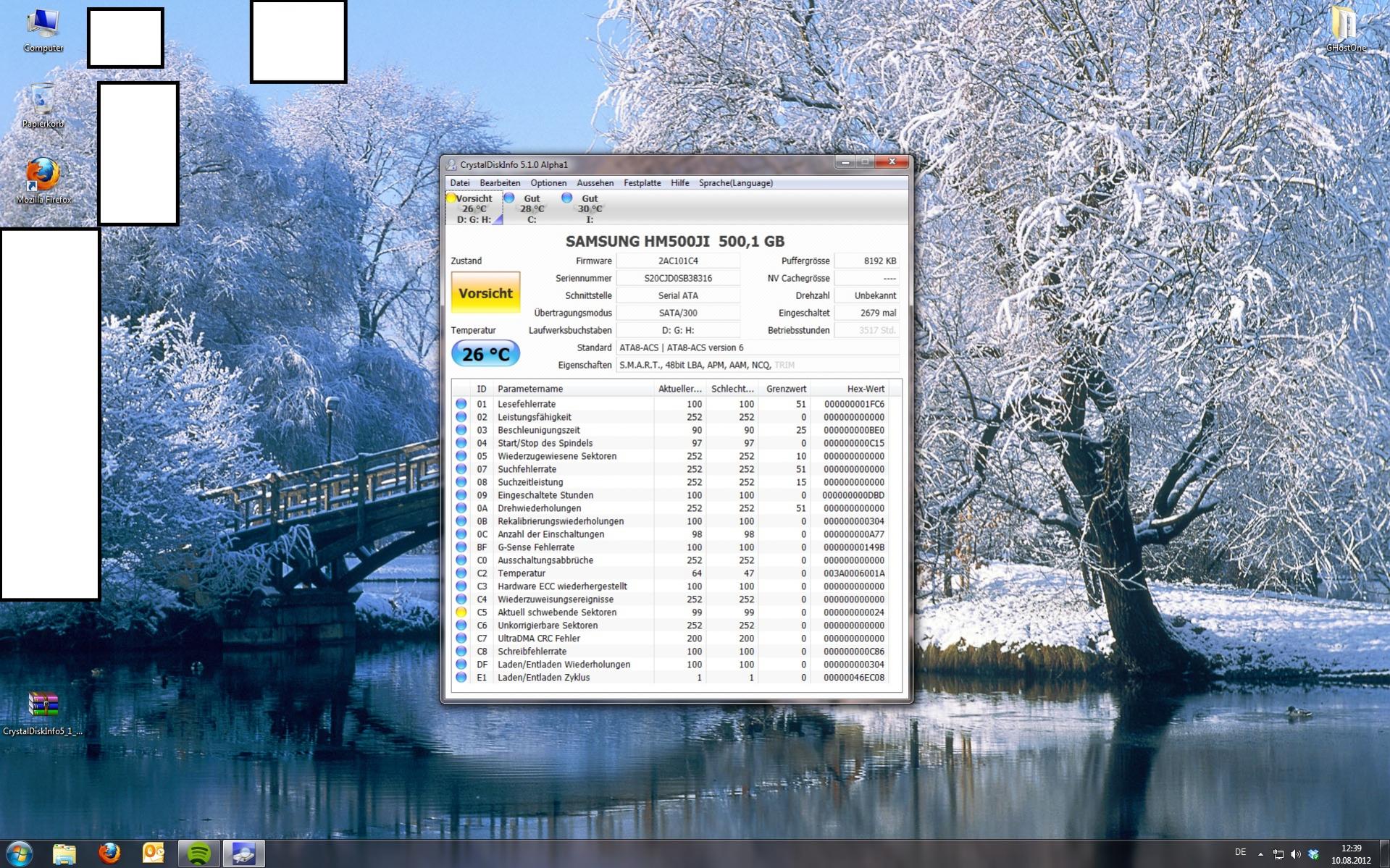
Task: Click the blue status icon for Temperatur row
Action: coord(461,573)
